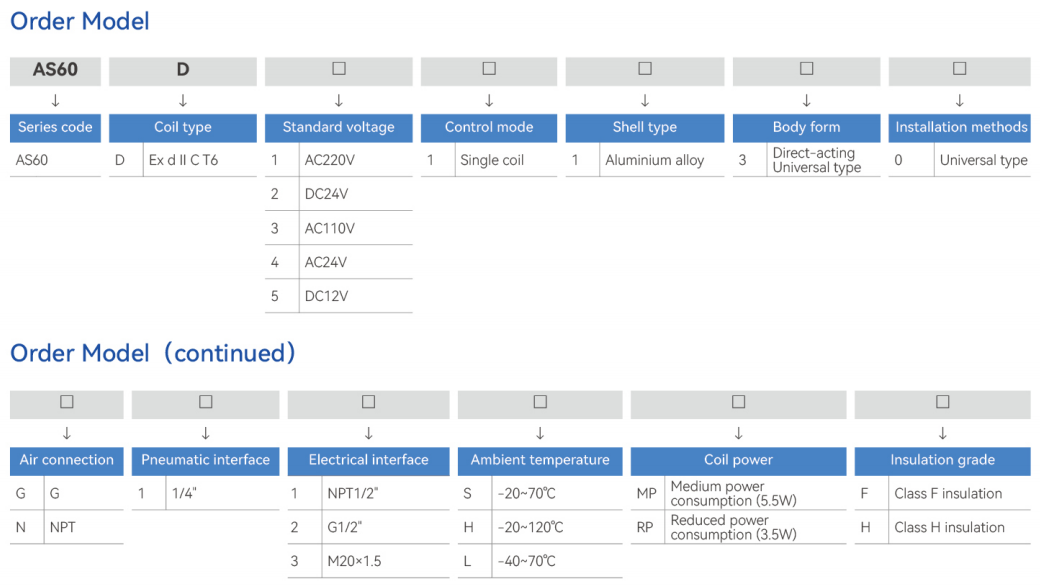Tick the box above Control mode

click(489, 68)
